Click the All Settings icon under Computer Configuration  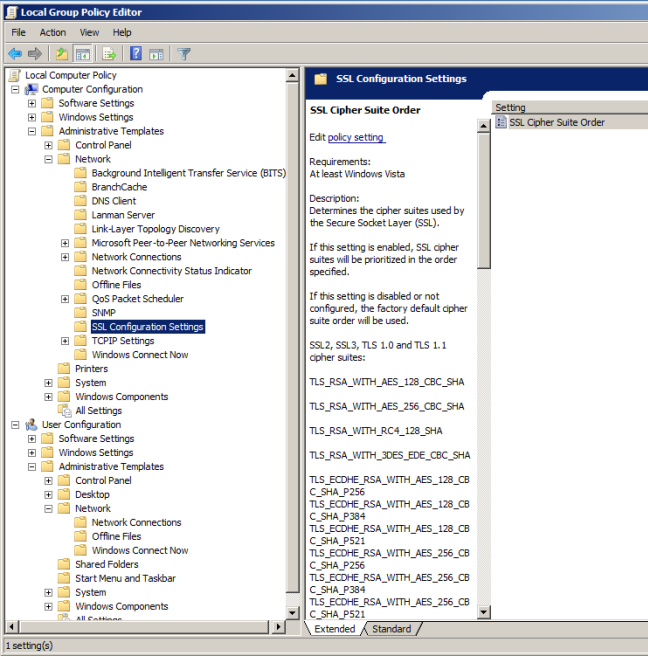coord(64,411)
